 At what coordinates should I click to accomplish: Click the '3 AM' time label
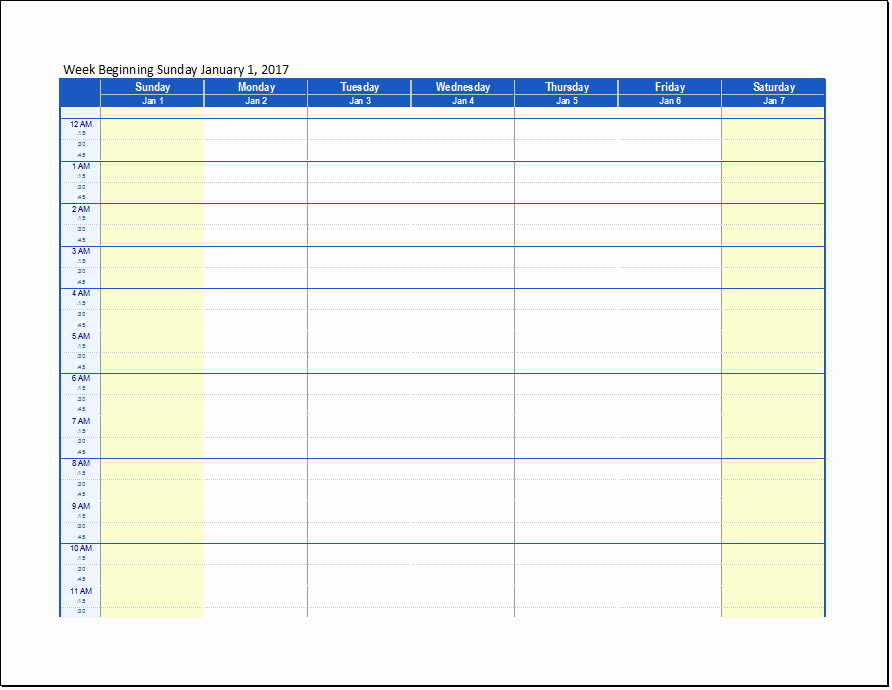[x=81, y=251]
